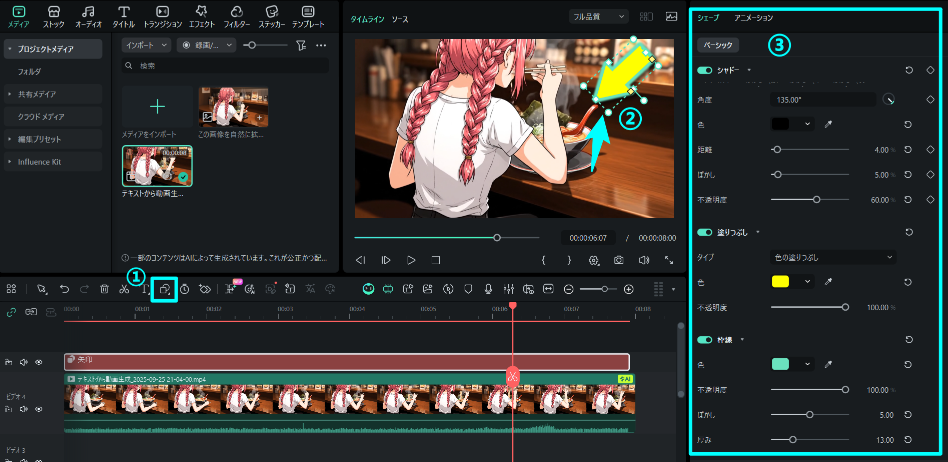Click the media search input field

click(225, 65)
